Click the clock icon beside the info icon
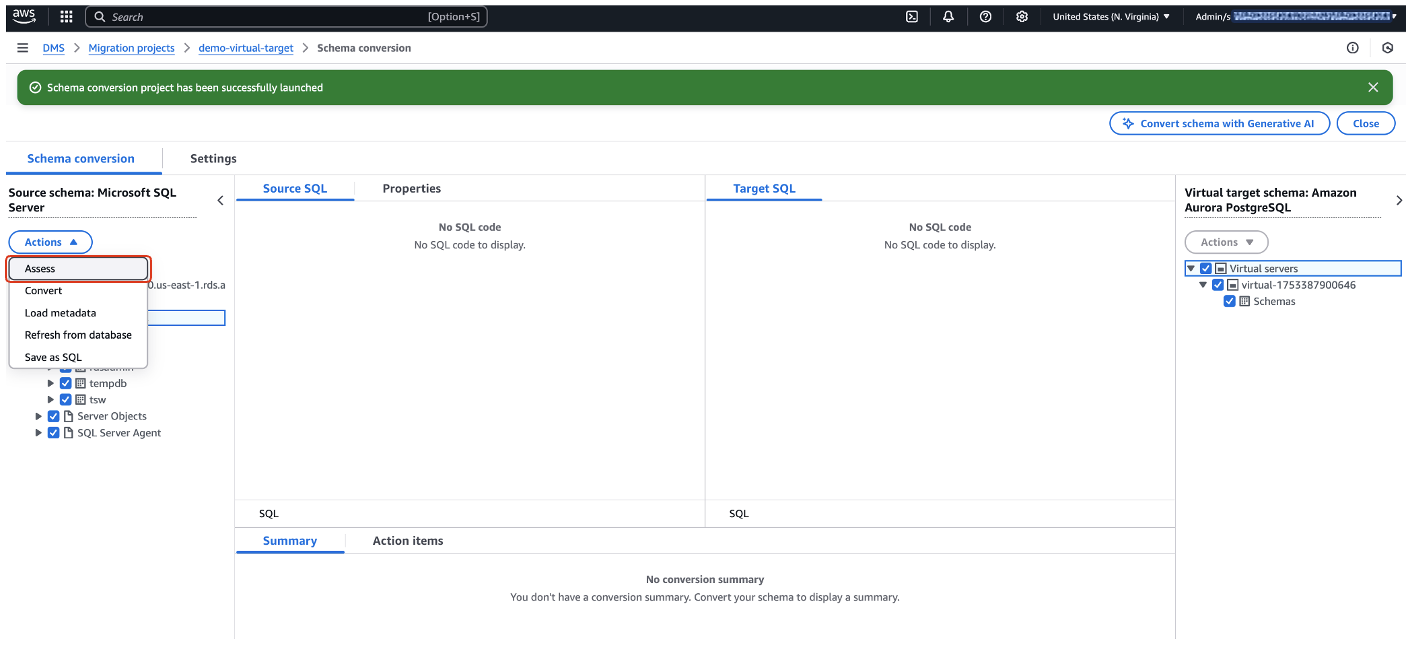 1387,48
